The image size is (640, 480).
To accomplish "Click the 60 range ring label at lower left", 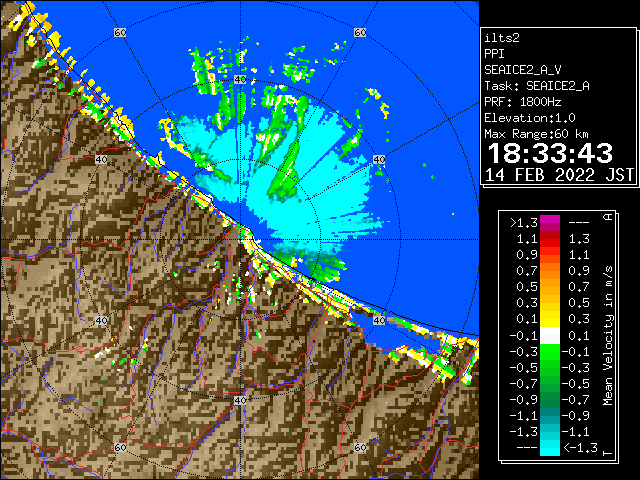I will (x=120, y=447).
